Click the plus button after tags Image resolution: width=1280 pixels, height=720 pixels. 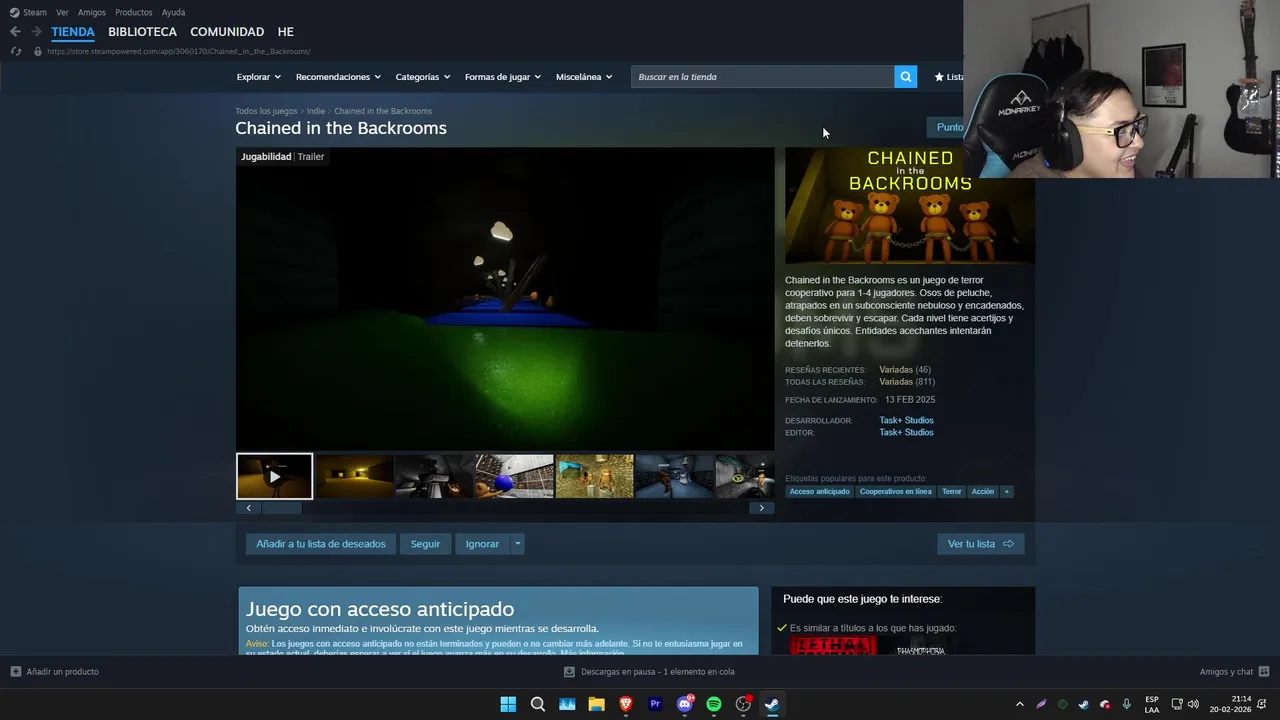[1007, 492]
